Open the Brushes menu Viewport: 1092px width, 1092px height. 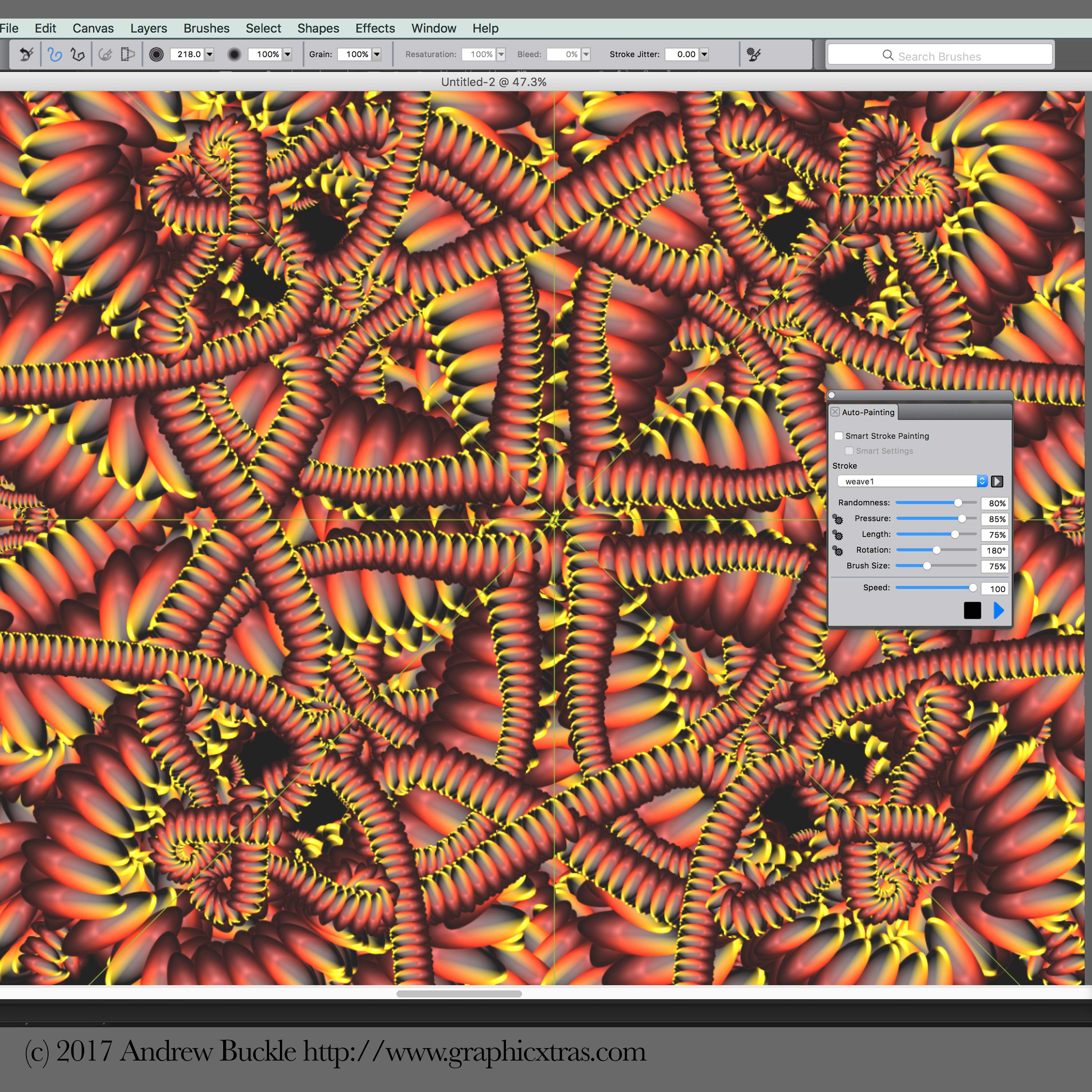point(206,28)
